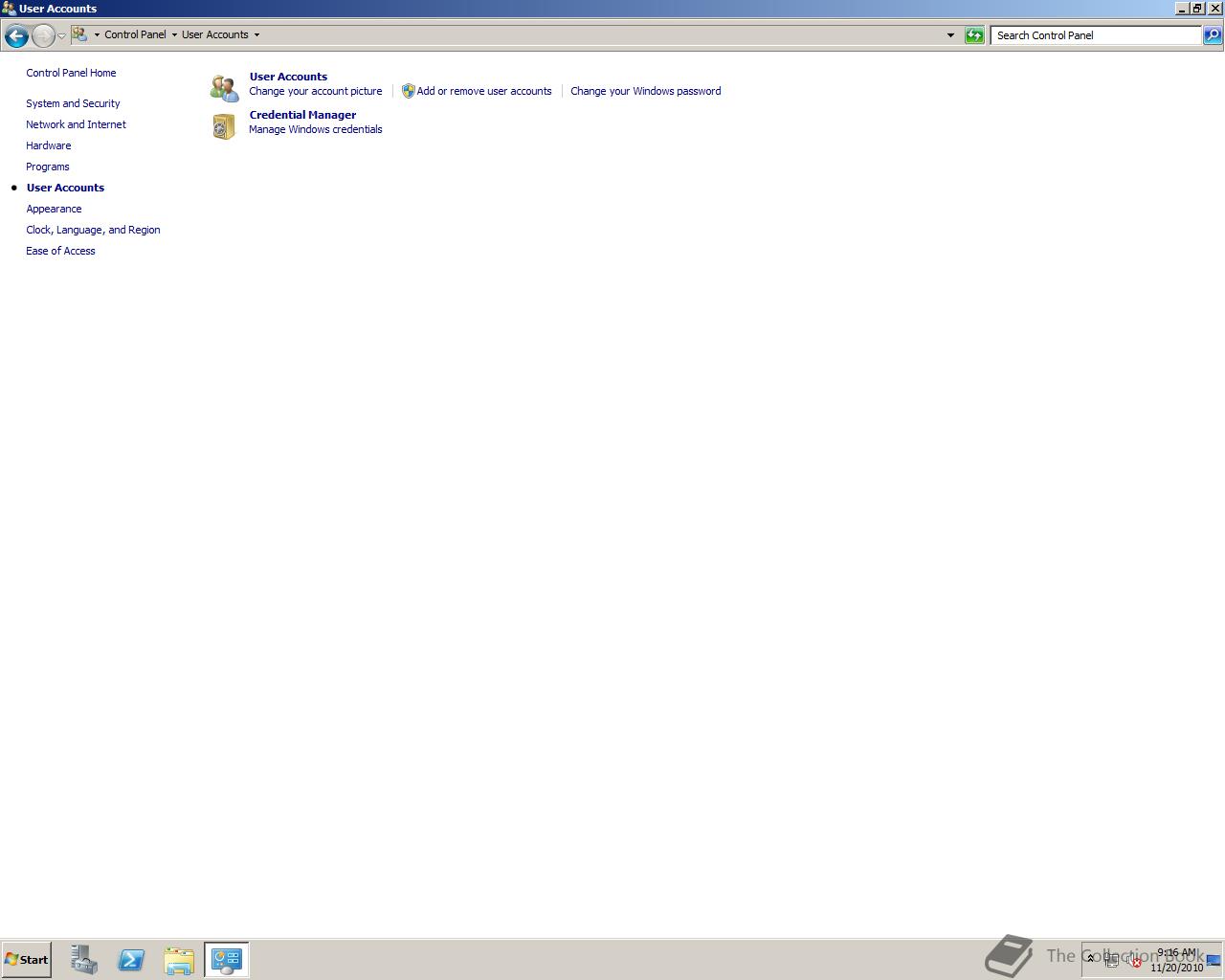Screen dimensions: 1225x980
Task: Click the Show desktop tray button
Action: pyautogui.click(x=1214, y=960)
